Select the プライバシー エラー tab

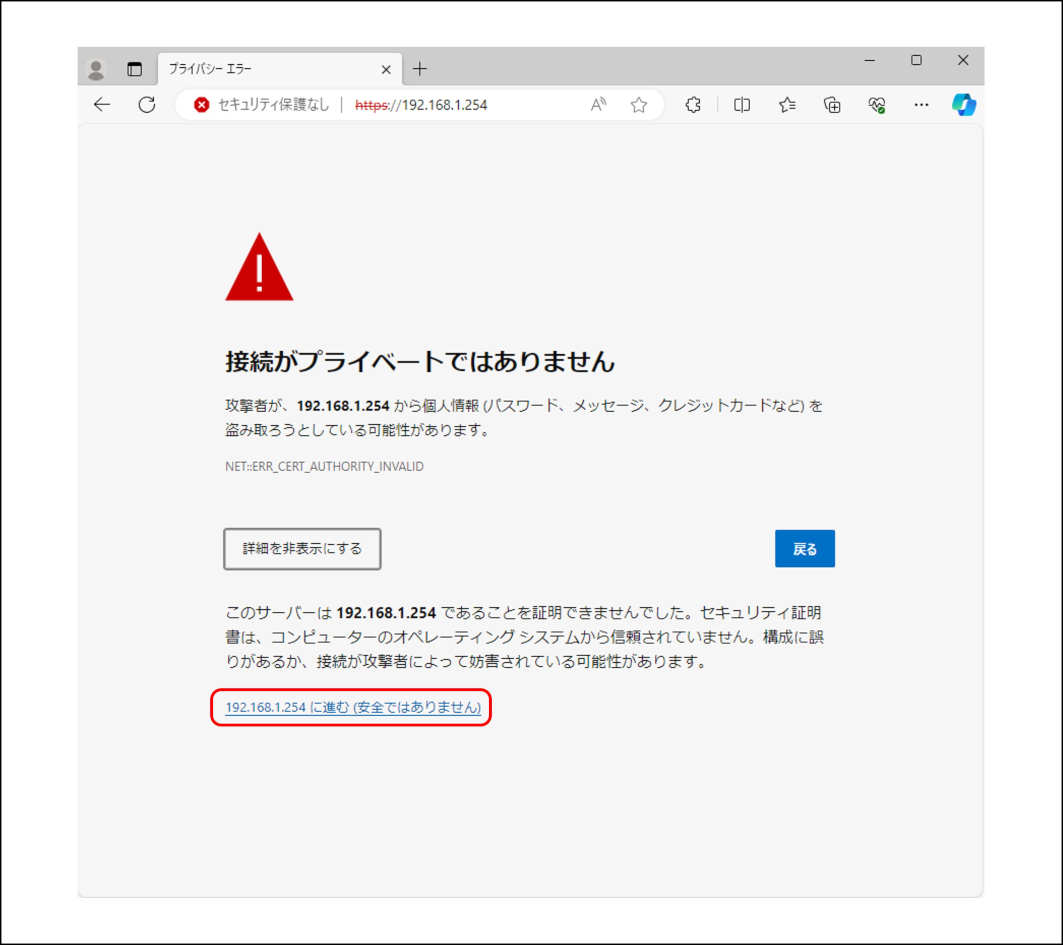pyautogui.click(x=280, y=68)
